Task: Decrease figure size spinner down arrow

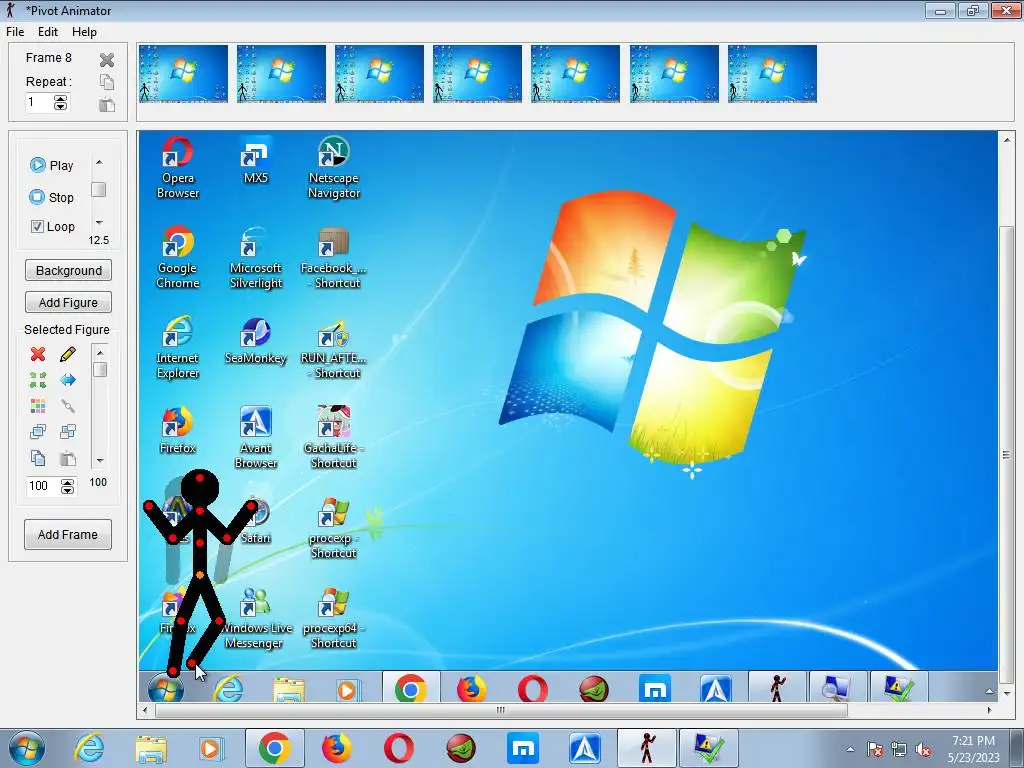Action: tap(67, 490)
